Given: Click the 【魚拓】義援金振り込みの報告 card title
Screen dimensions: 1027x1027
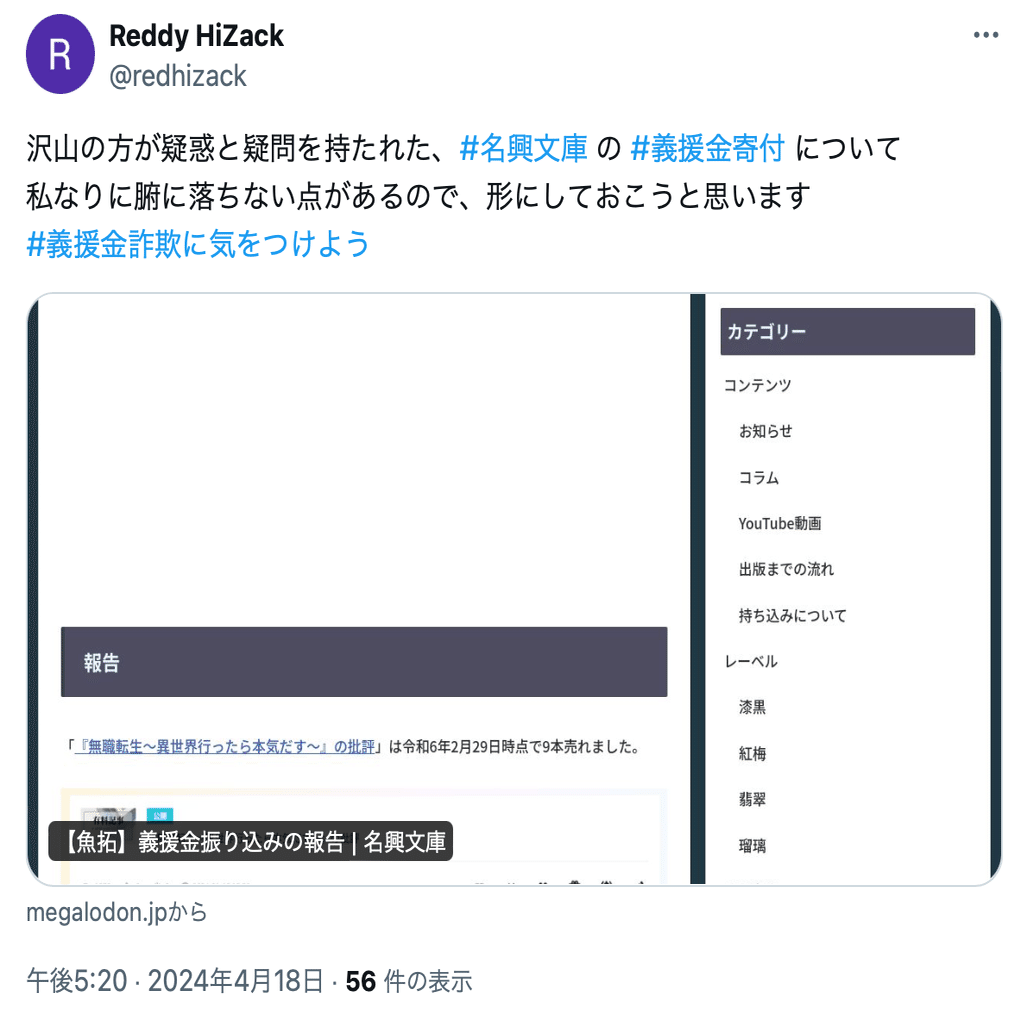Looking at the screenshot, I should [251, 841].
